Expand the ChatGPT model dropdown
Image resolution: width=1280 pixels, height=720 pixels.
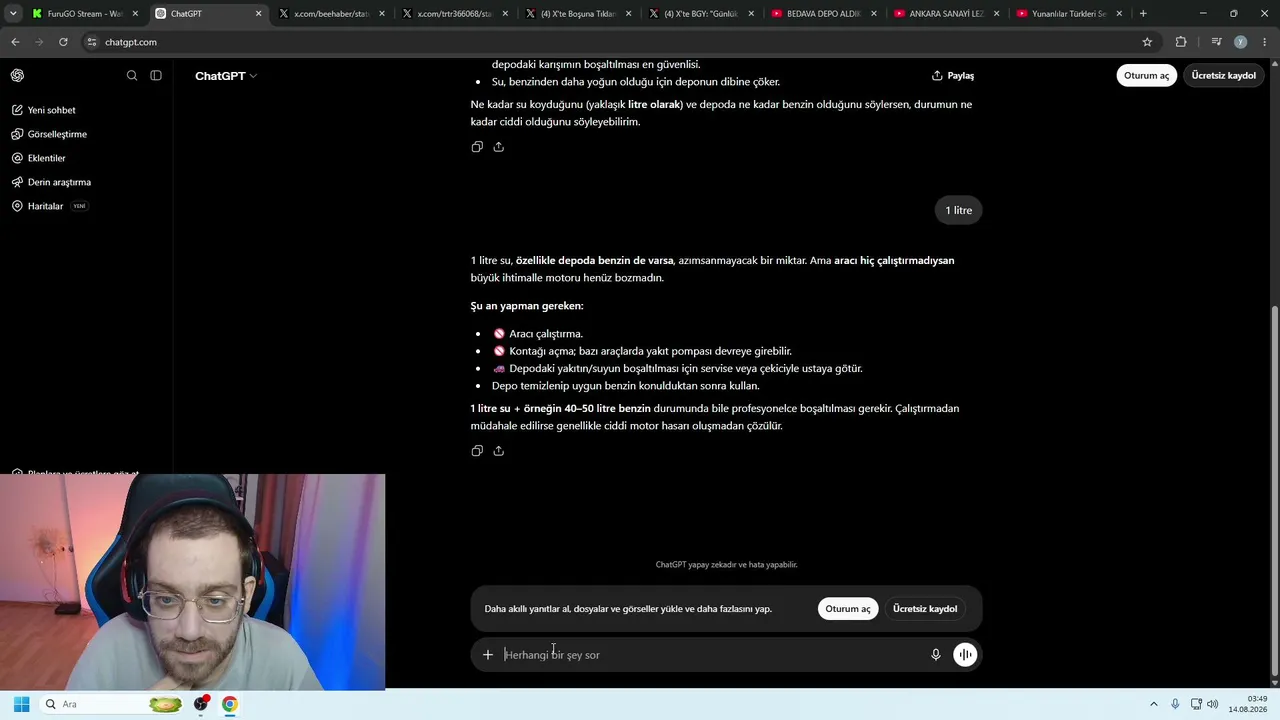(226, 76)
